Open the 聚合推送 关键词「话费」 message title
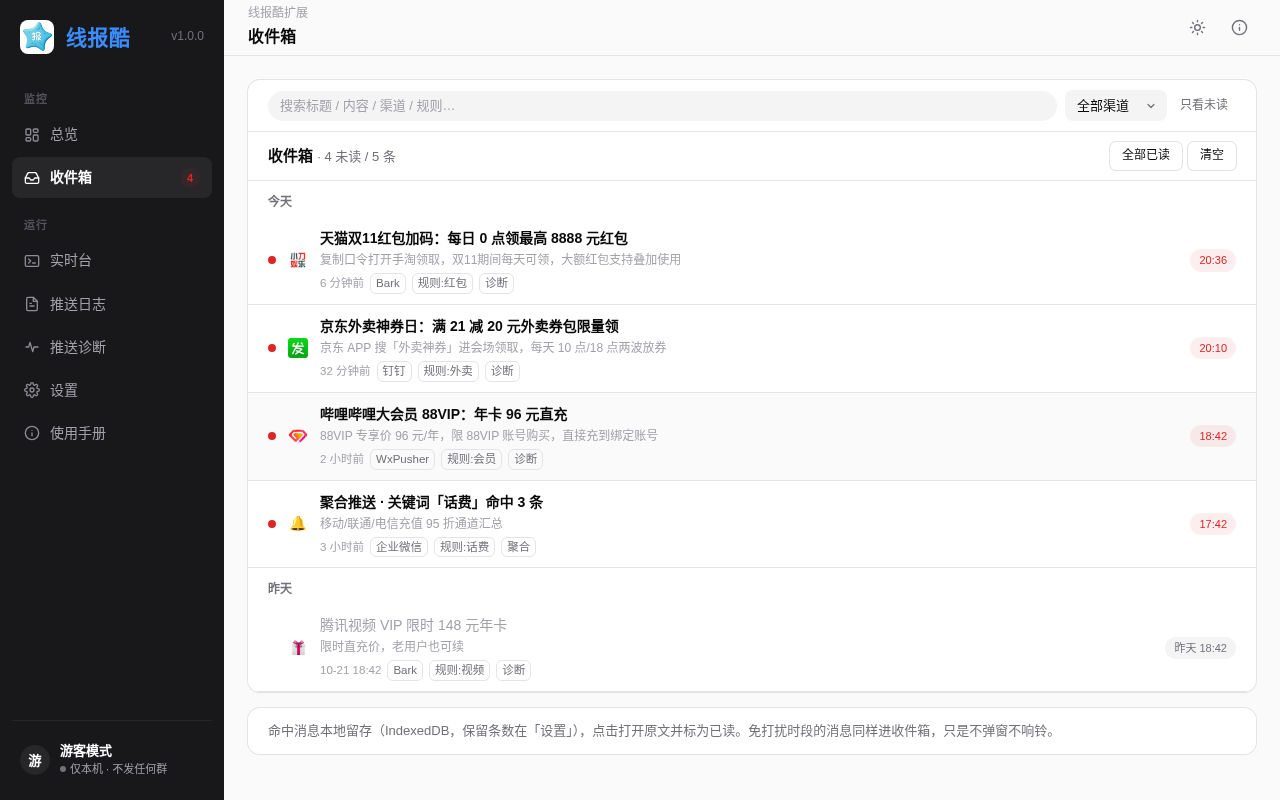 (x=431, y=502)
